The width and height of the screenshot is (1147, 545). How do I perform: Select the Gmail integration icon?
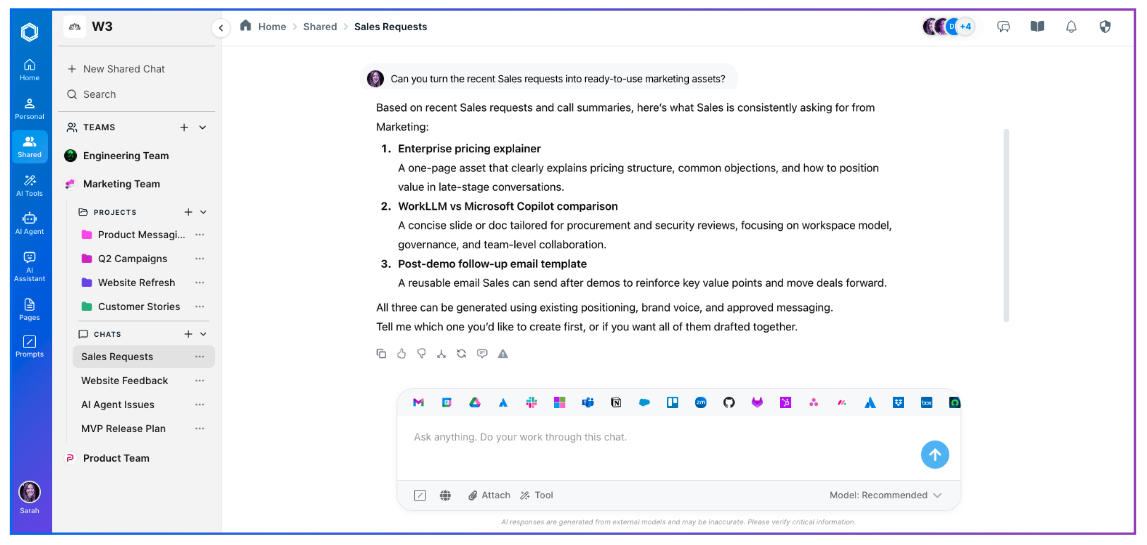[418, 402]
